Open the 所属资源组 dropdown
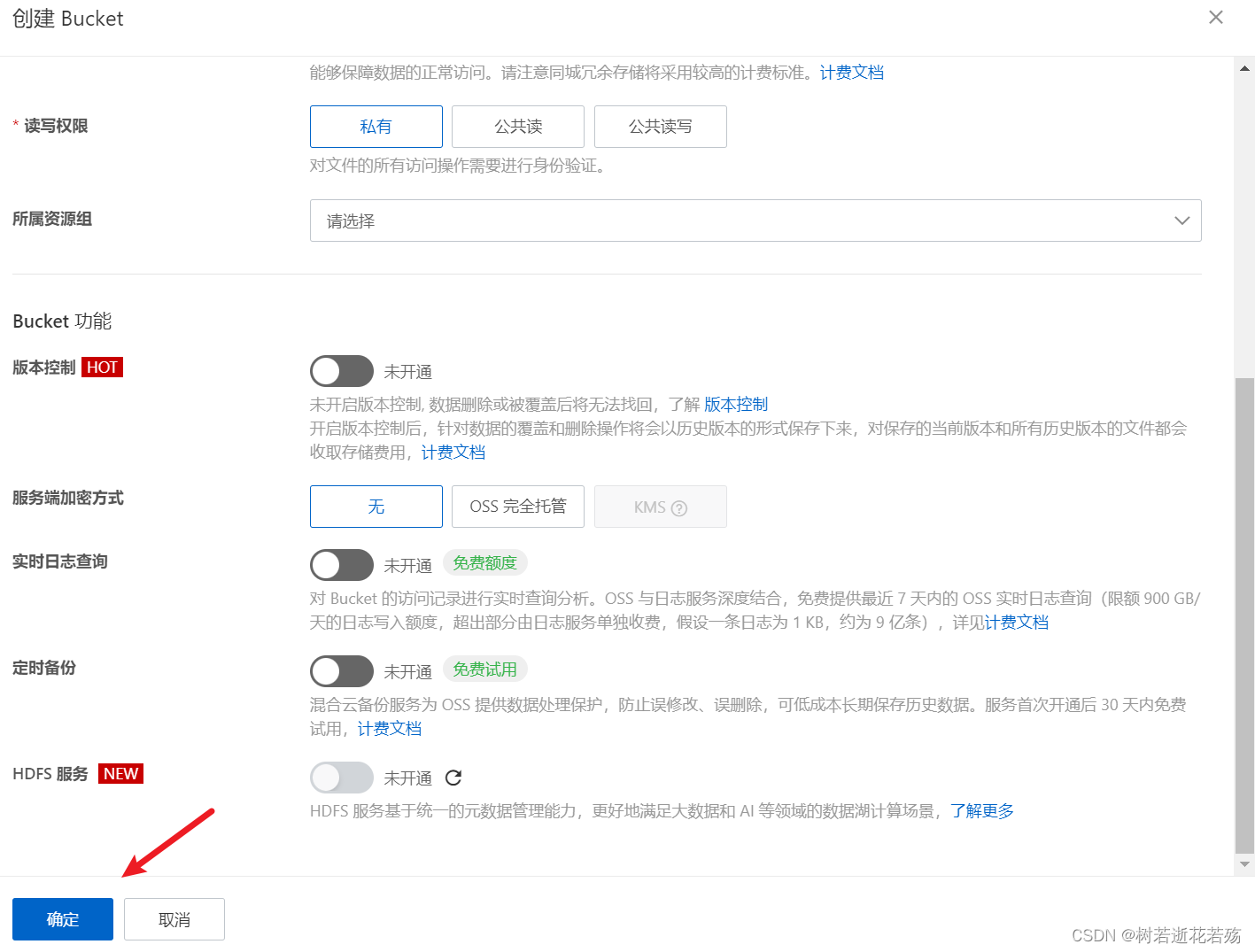 coord(754,221)
